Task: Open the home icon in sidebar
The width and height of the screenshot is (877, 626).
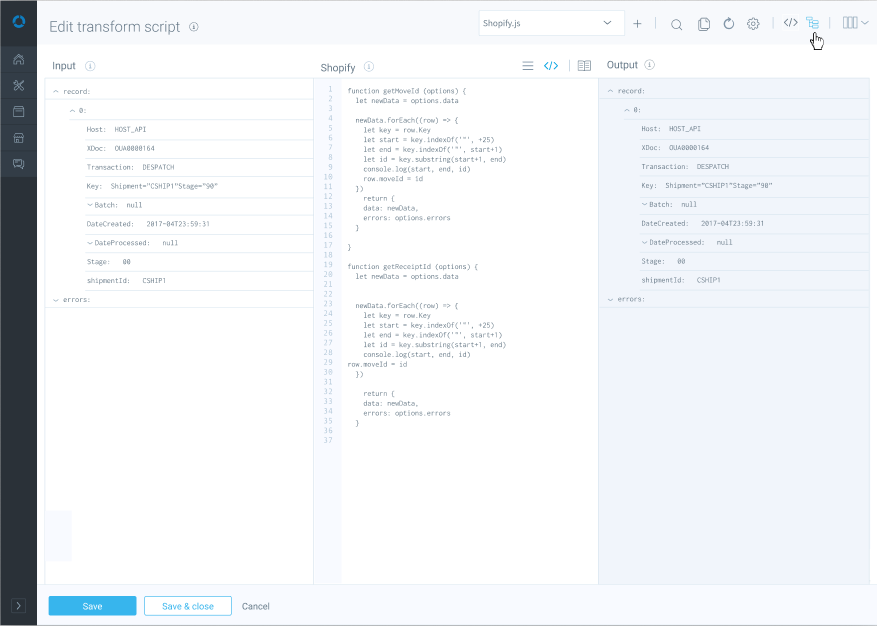Action: point(18,60)
